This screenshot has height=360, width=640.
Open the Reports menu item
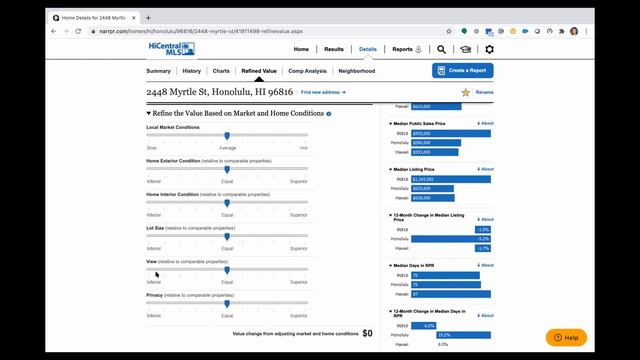click(402, 49)
